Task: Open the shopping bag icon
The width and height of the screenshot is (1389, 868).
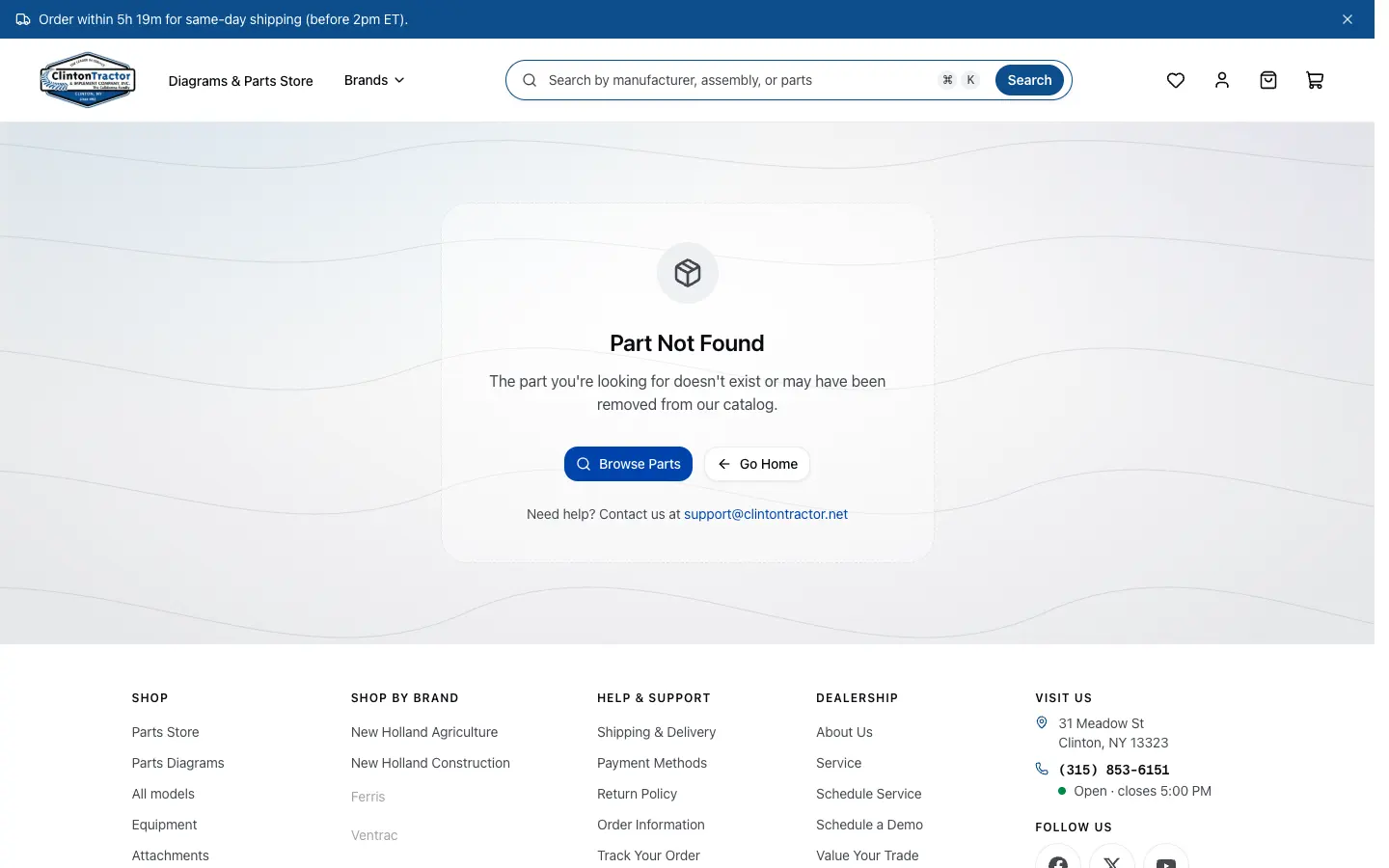Action: [1268, 80]
